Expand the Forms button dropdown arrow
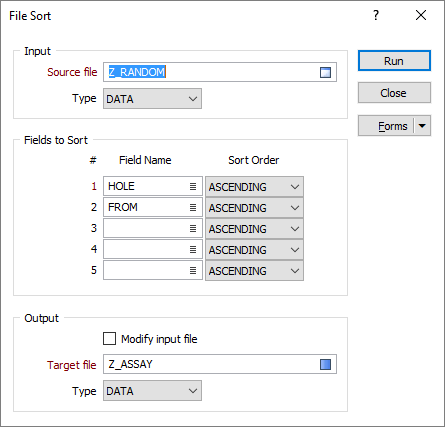This screenshot has width=445, height=427. coord(422,126)
